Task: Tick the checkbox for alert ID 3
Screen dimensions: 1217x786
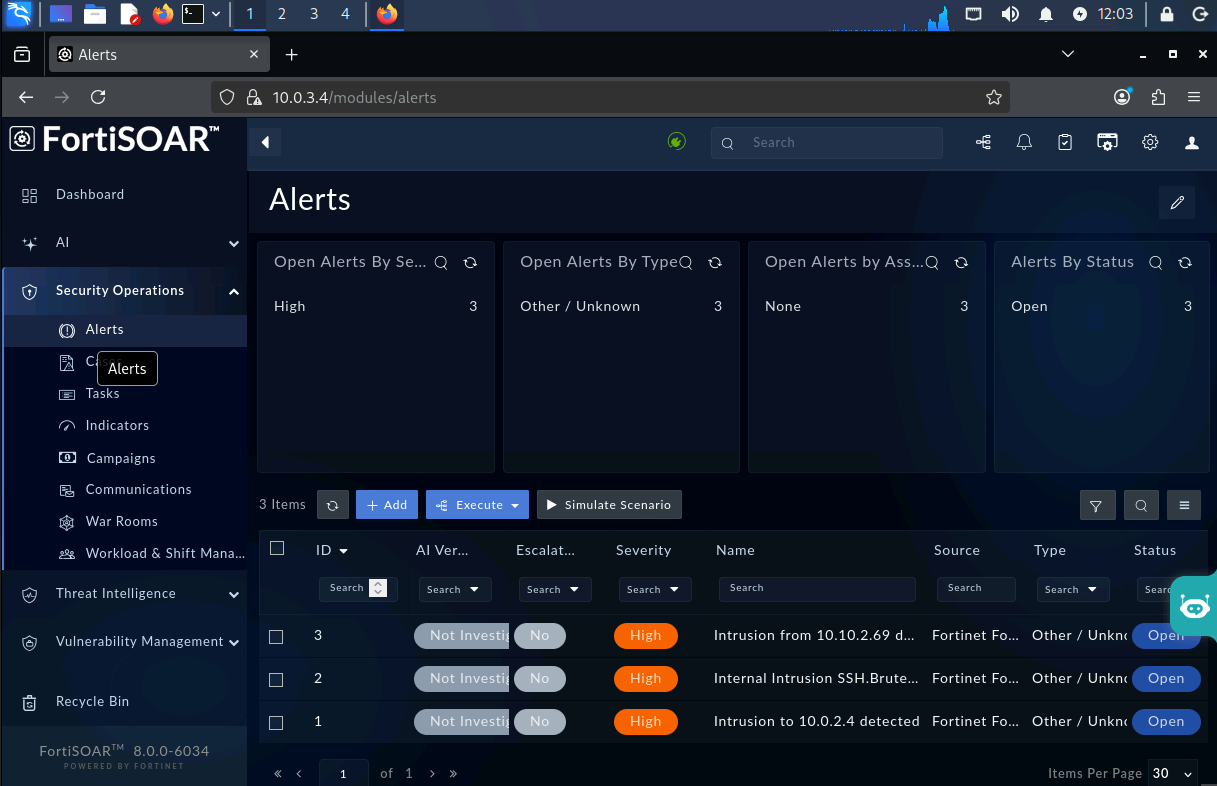Action: pos(277,636)
